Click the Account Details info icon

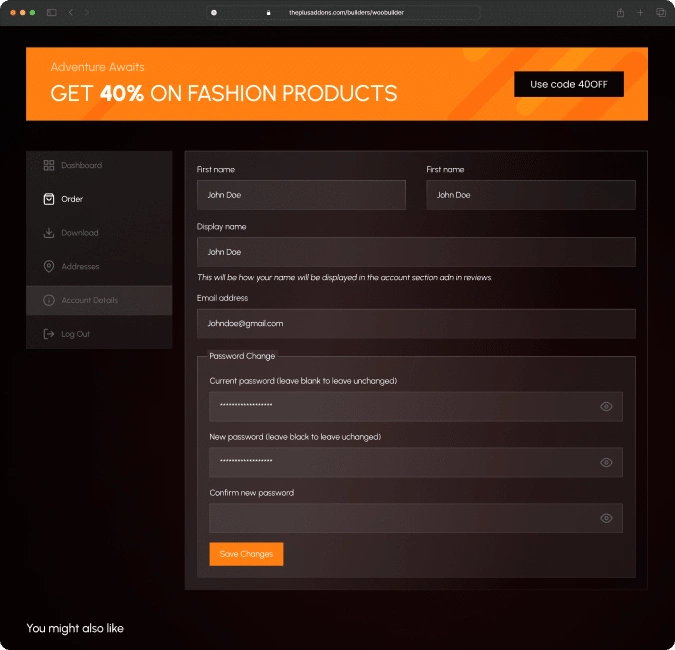pos(48,300)
